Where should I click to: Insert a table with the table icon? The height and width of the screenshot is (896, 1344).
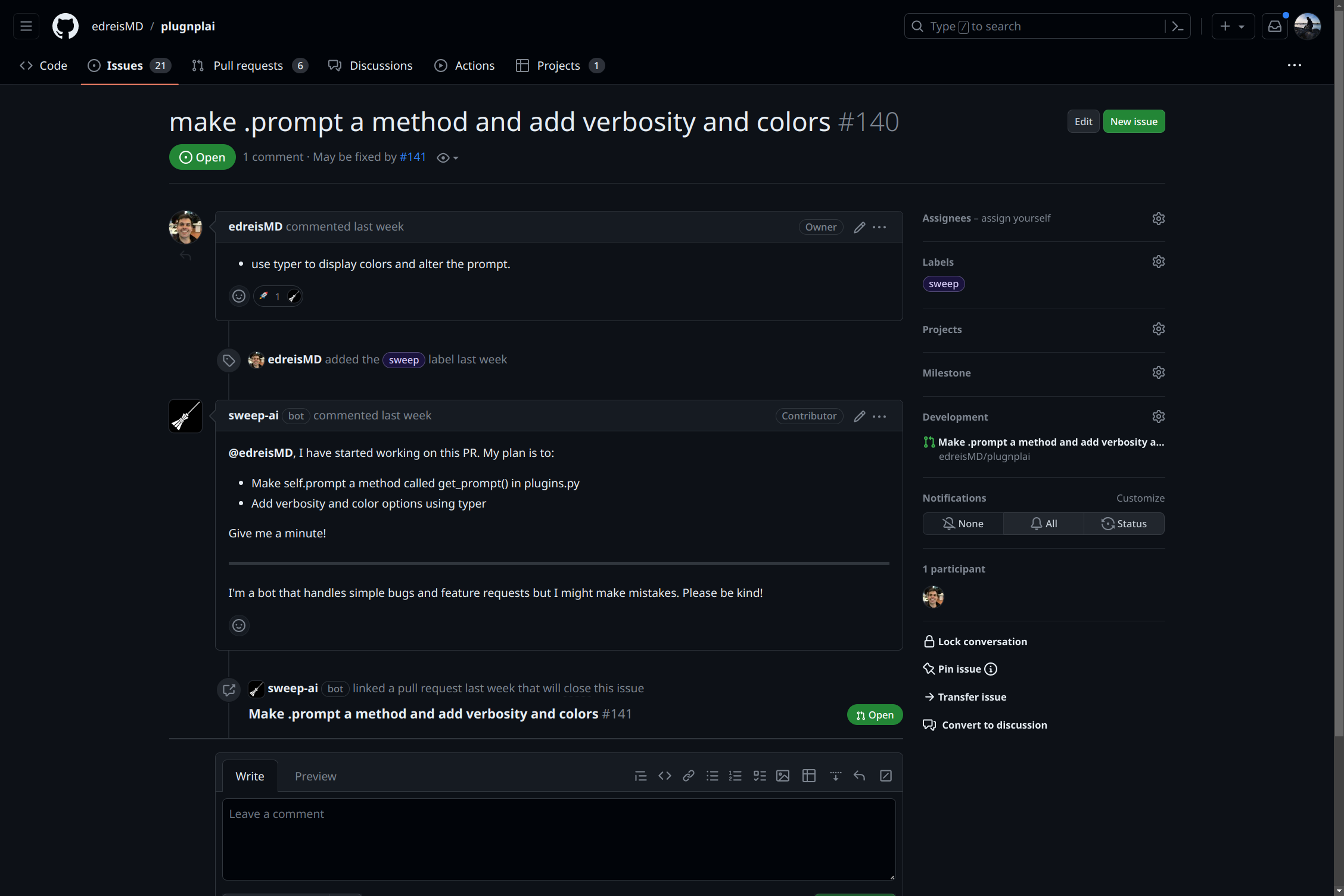click(x=808, y=776)
